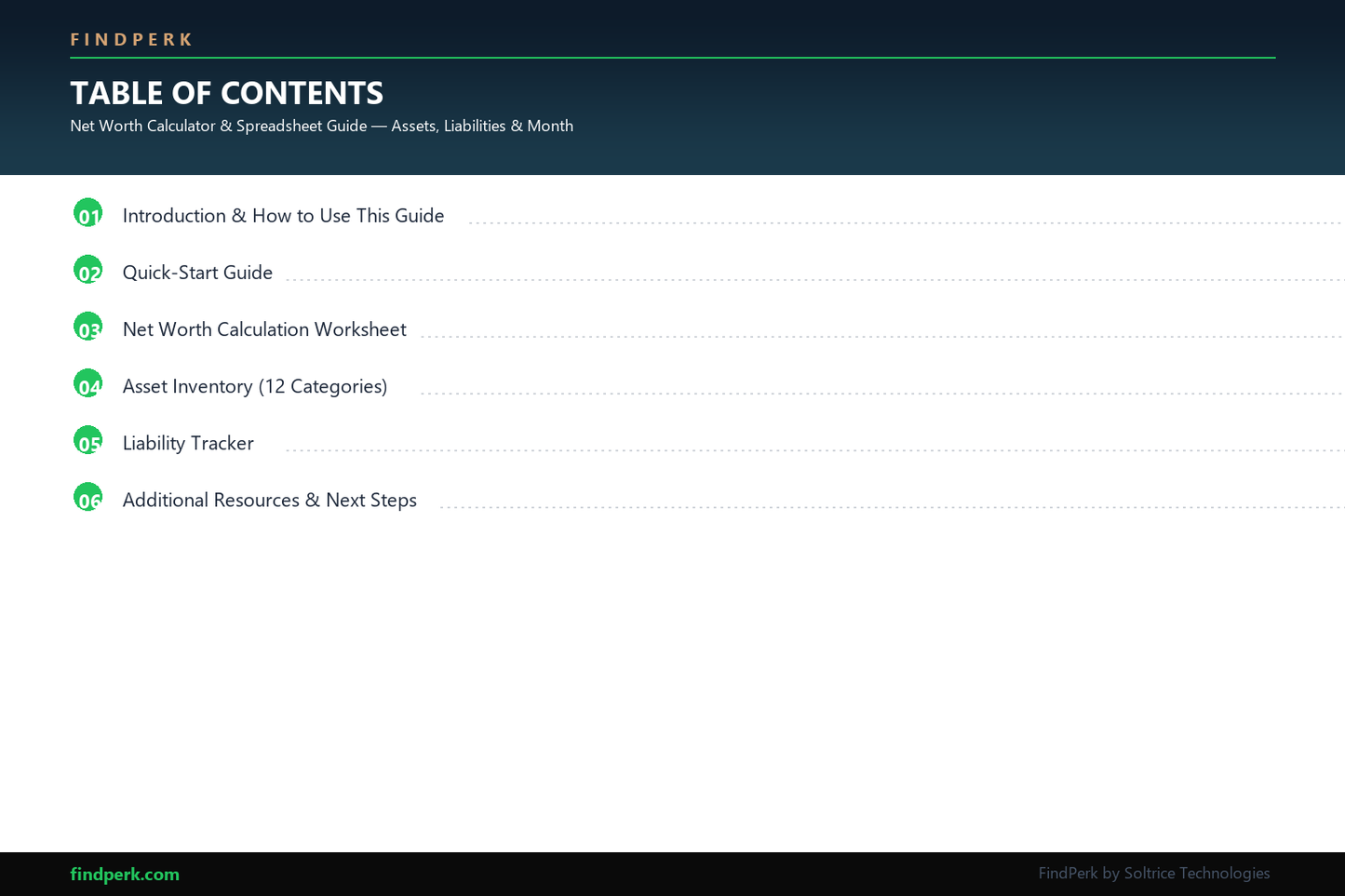
Task: Click the green 02 number badge
Action: 87,269
